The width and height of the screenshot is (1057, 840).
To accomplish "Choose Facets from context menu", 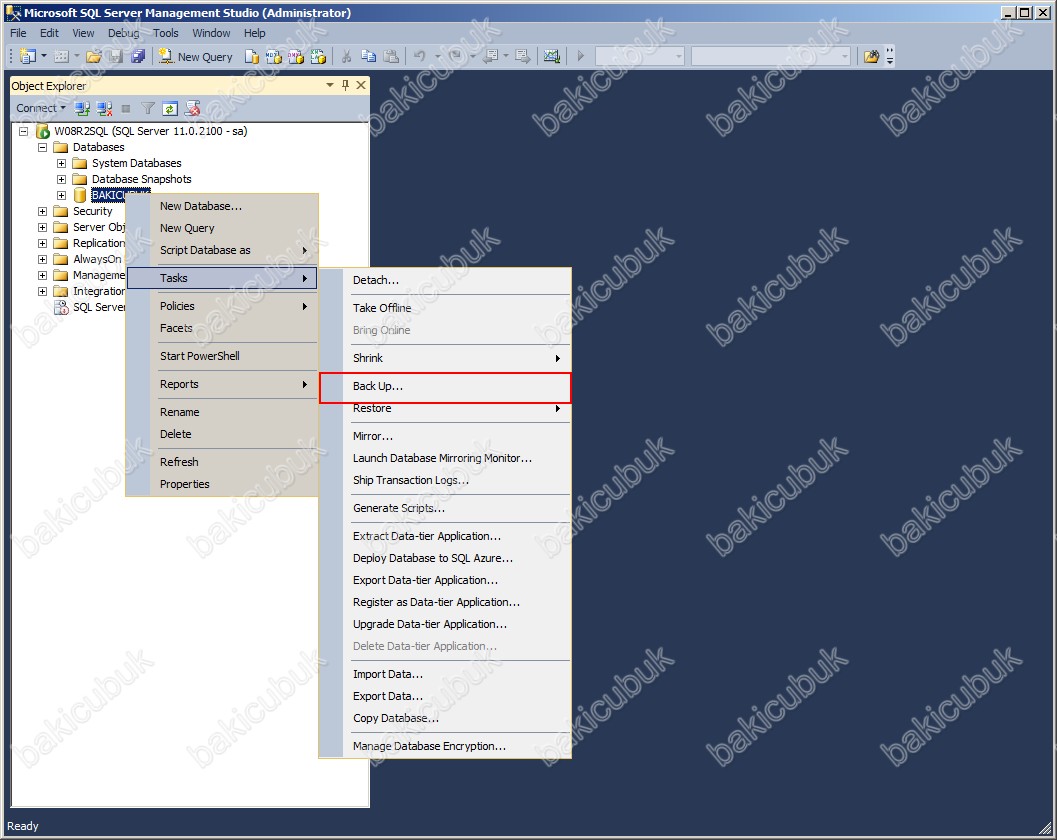I will click(x=222, y=328).
